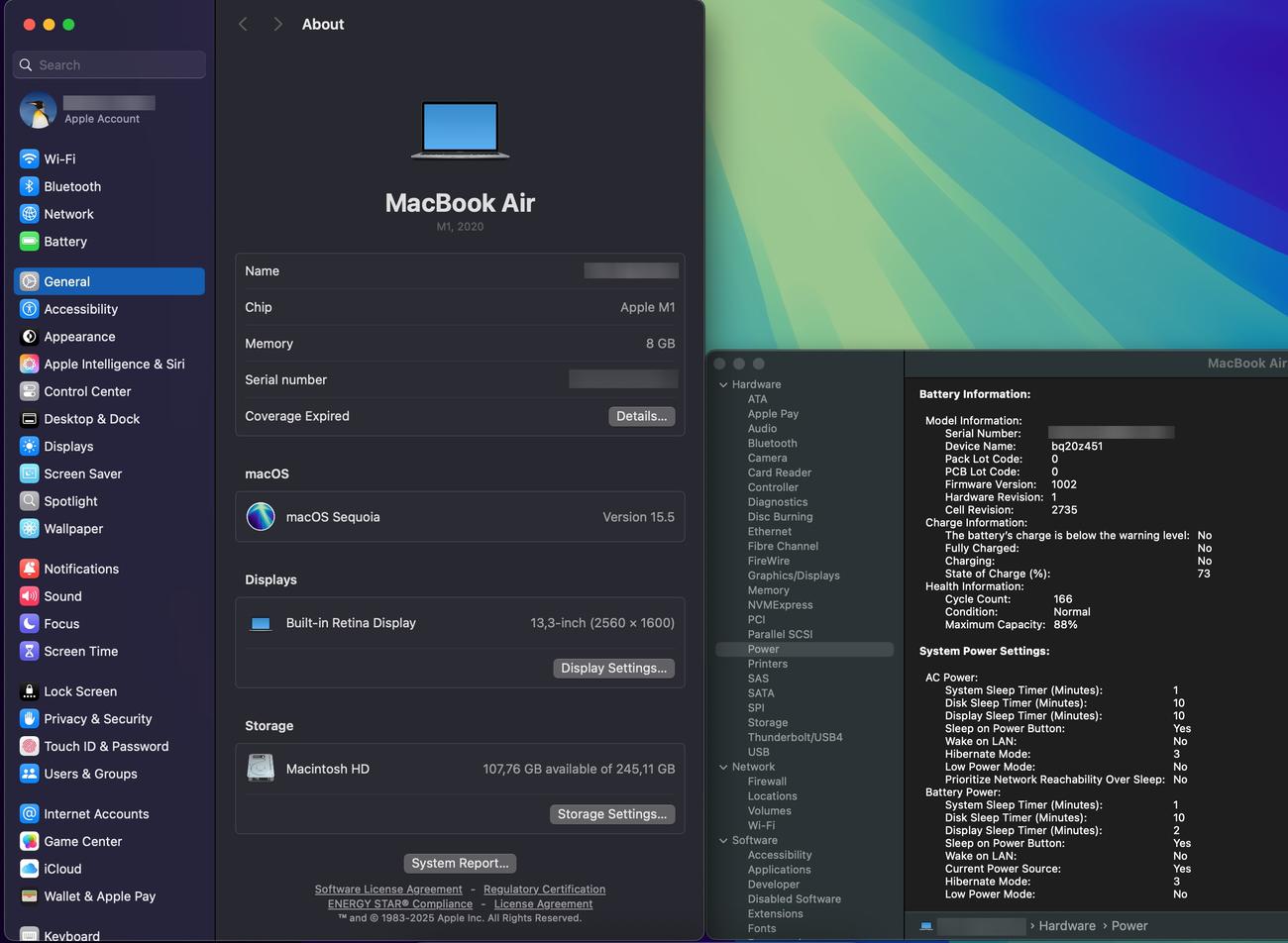Screen dimensions: 1288x943
Task: Go back with the left chevron
Action: 243,24
